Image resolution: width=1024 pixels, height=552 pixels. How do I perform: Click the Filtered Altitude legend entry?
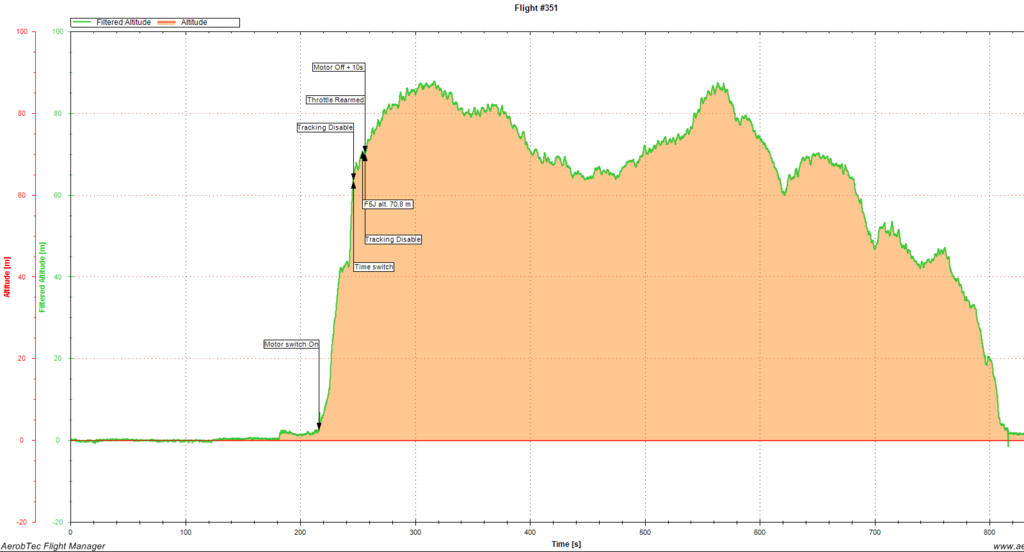[124, 21]
